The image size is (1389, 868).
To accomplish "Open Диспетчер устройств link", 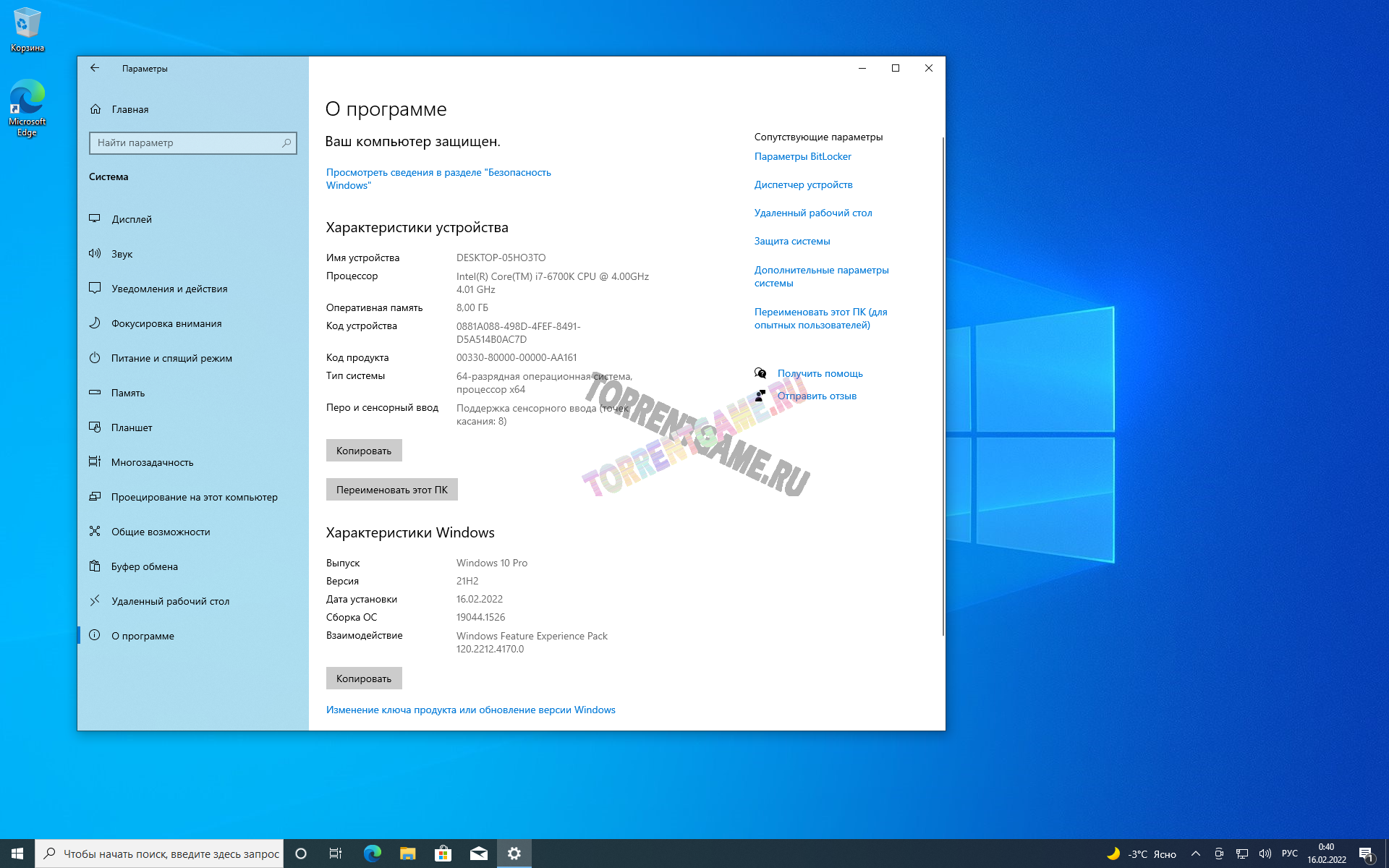I will 803,184.
